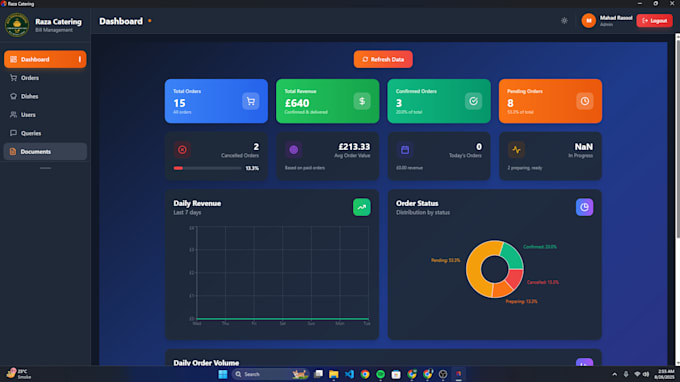Click the £213.33 average order value
Image resolution: width=680 pixels, height=382 pixels.
354,147
